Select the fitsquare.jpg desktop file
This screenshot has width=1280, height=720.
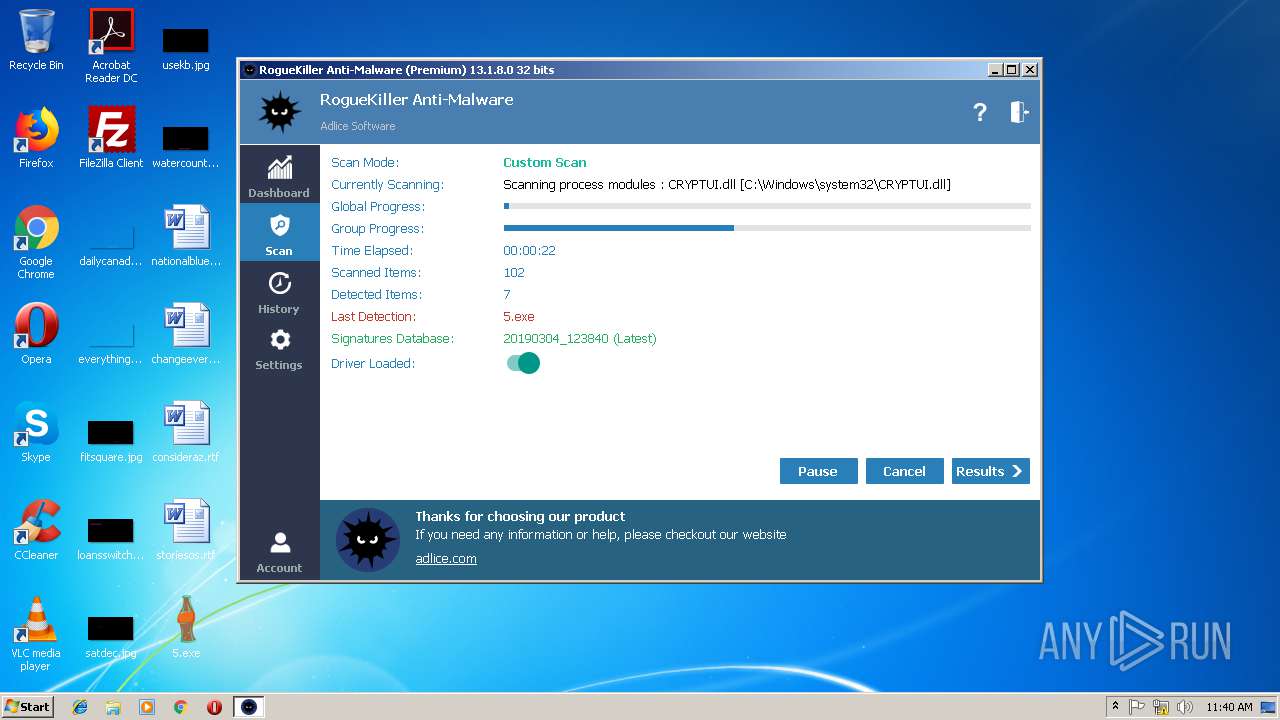(x=111, y=440)
